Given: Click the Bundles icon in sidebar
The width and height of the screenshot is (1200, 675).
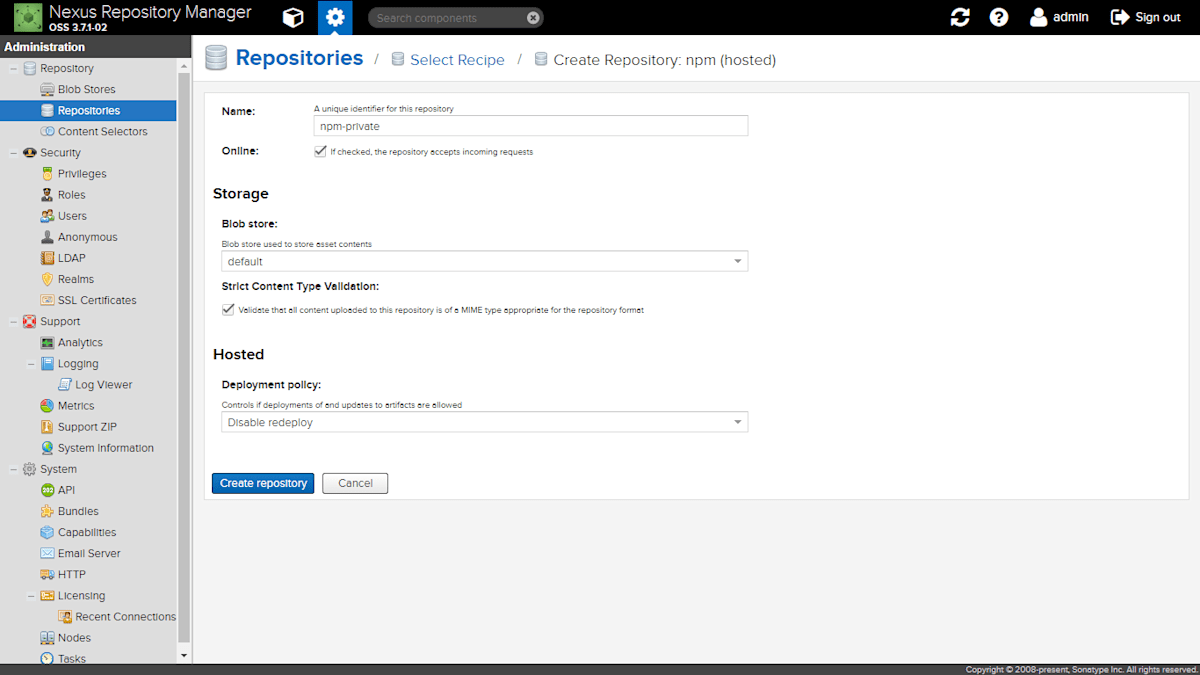Looking at the screenshot, I should (x=47, y=511).
